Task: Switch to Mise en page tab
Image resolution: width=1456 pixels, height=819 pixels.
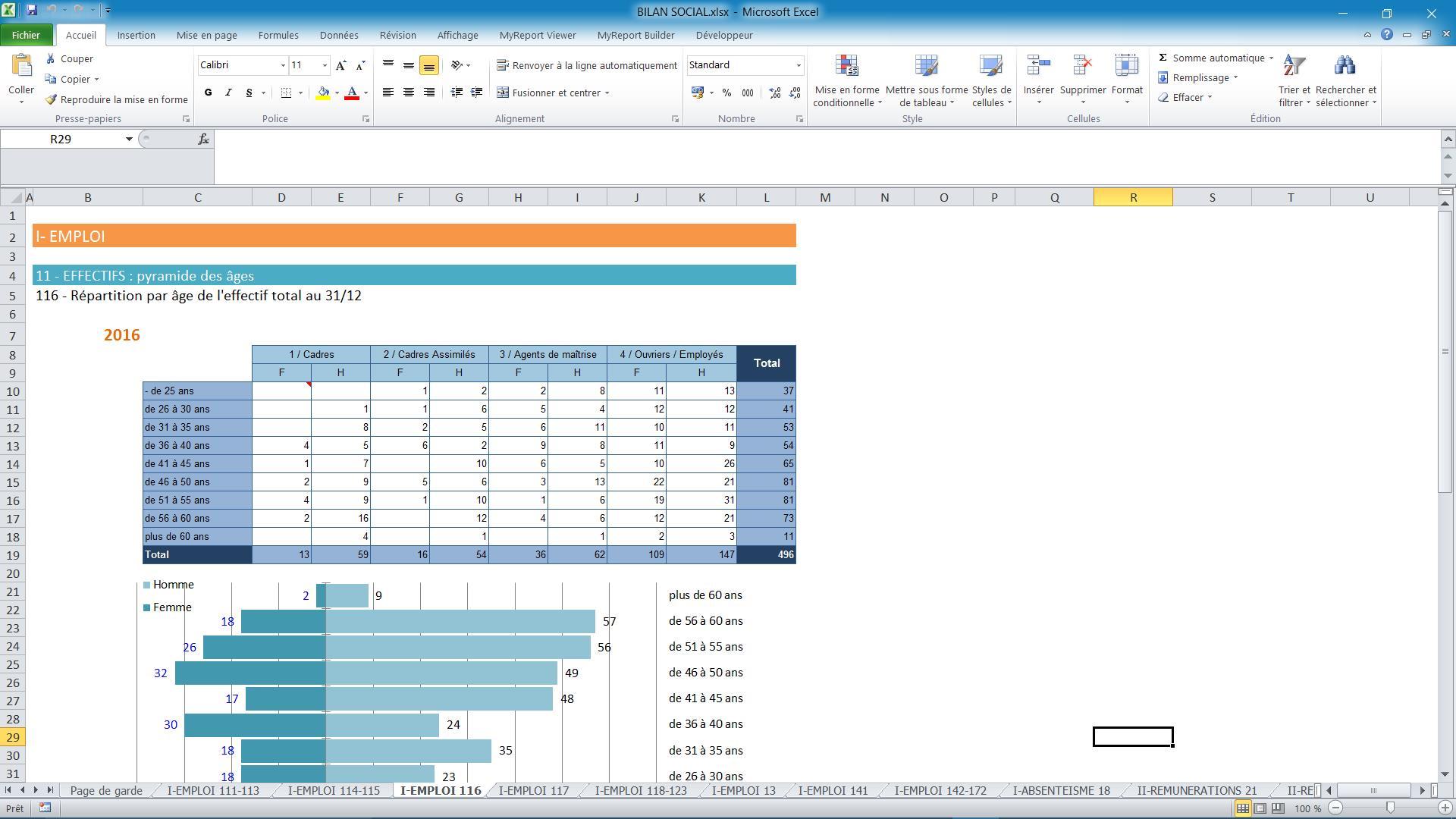Action: point(207,35)
